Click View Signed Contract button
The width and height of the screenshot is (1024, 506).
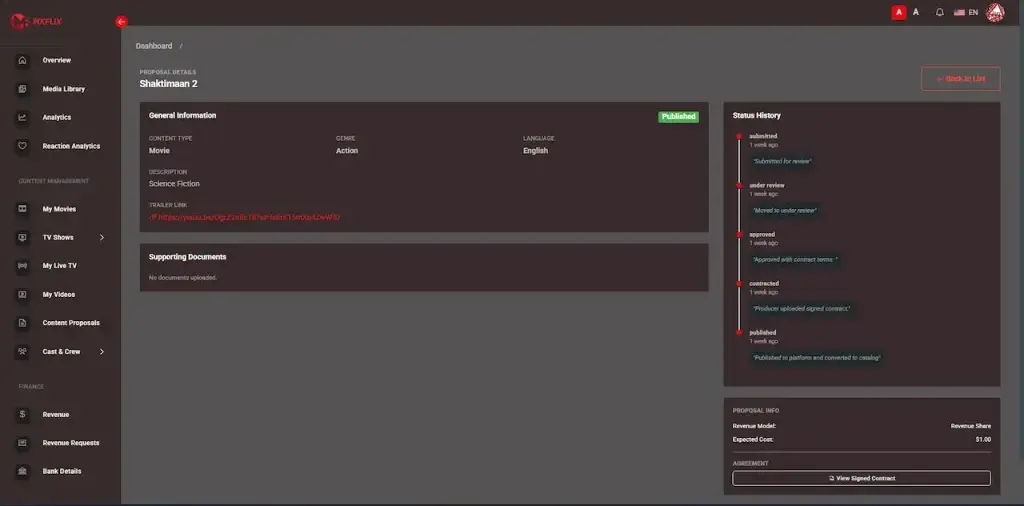861,478
